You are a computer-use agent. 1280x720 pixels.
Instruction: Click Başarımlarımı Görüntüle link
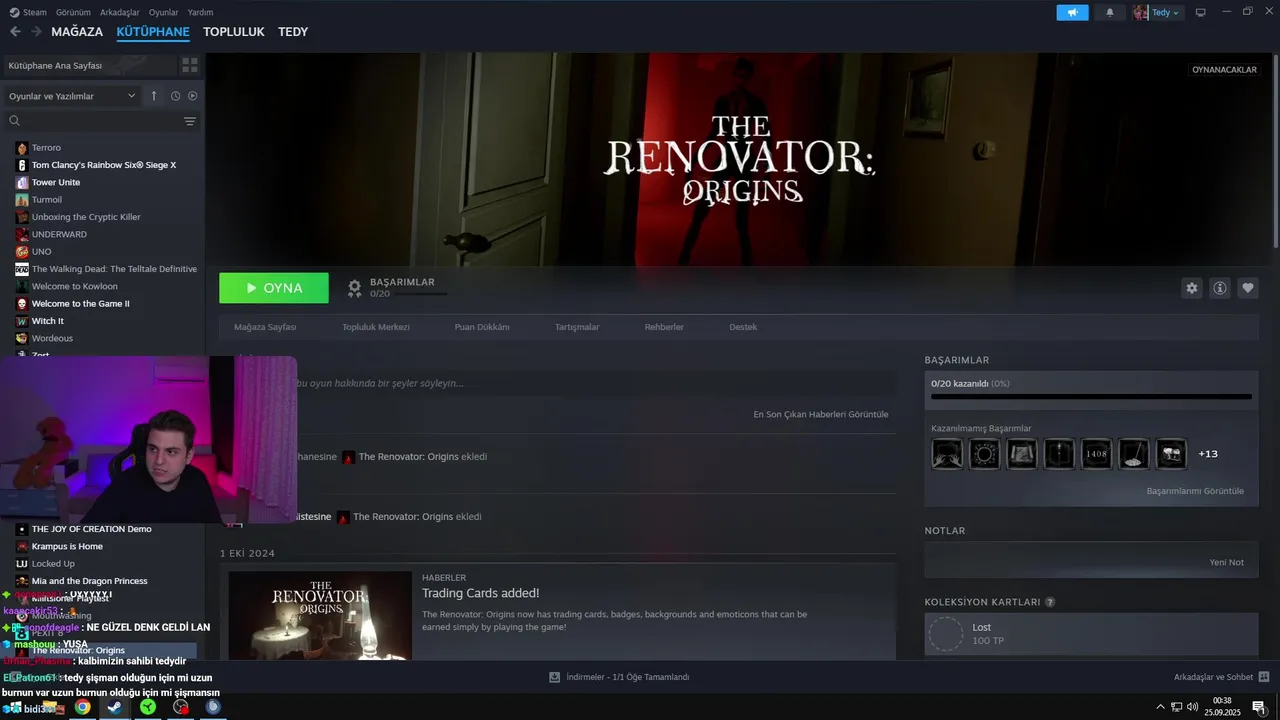tap(1195, 491)
